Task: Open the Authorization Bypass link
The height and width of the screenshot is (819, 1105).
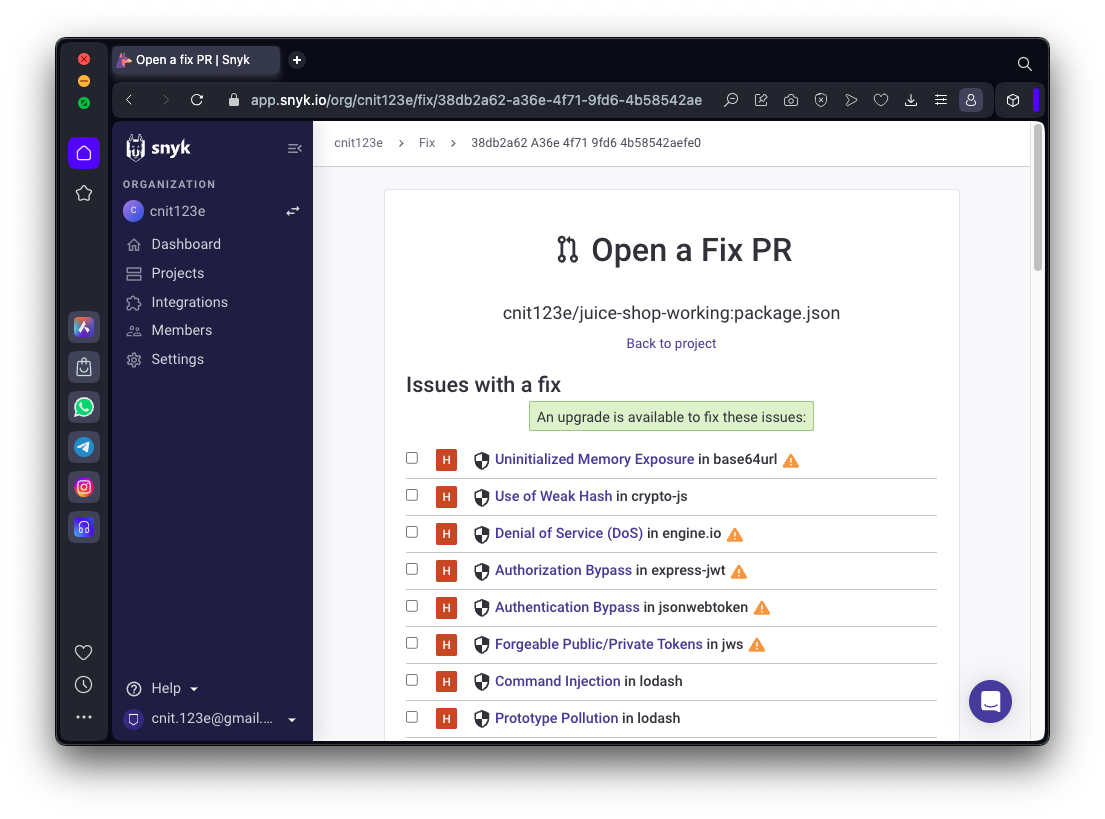Action: [x=563, y=569]
